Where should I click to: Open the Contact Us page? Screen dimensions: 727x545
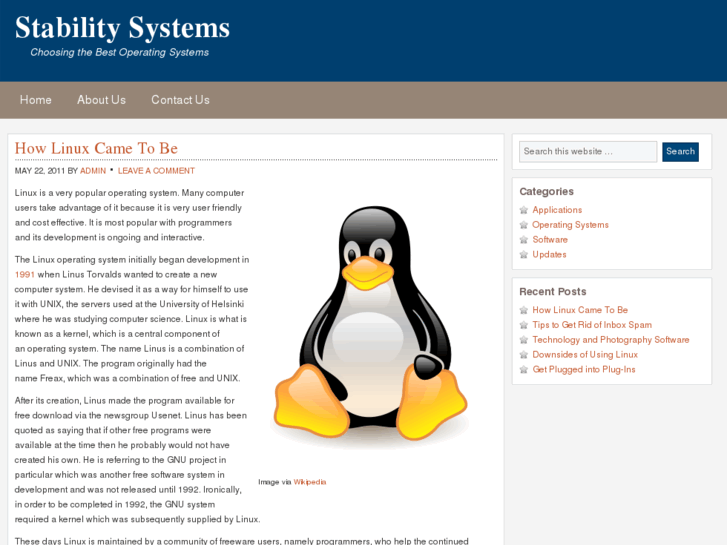(x=180, y=100)
